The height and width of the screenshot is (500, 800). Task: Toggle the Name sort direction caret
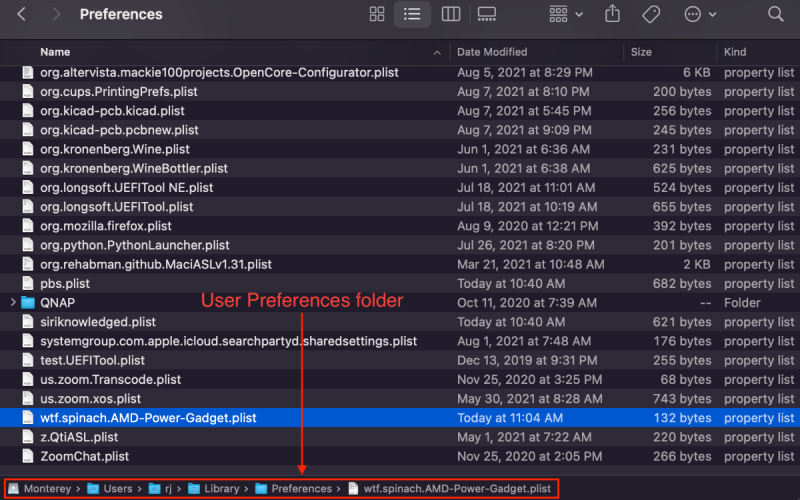437,52
